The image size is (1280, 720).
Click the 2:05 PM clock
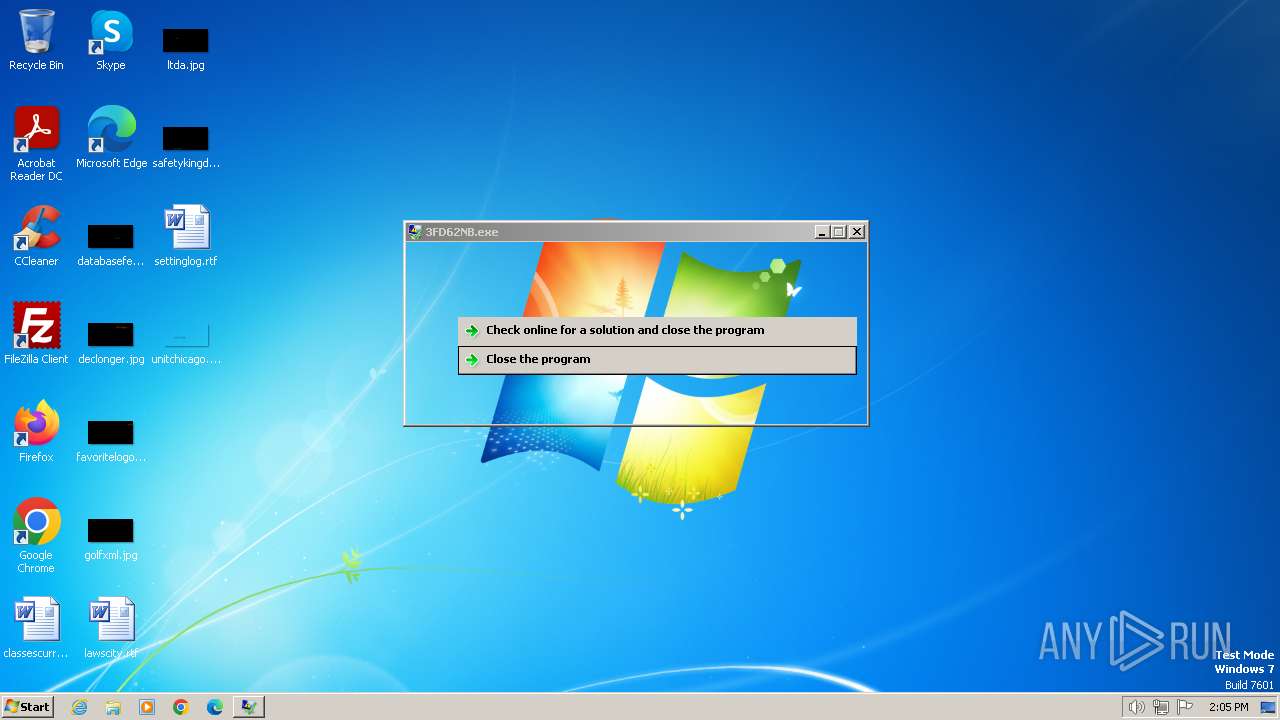pyautogui.click(x=1228, y=707)
